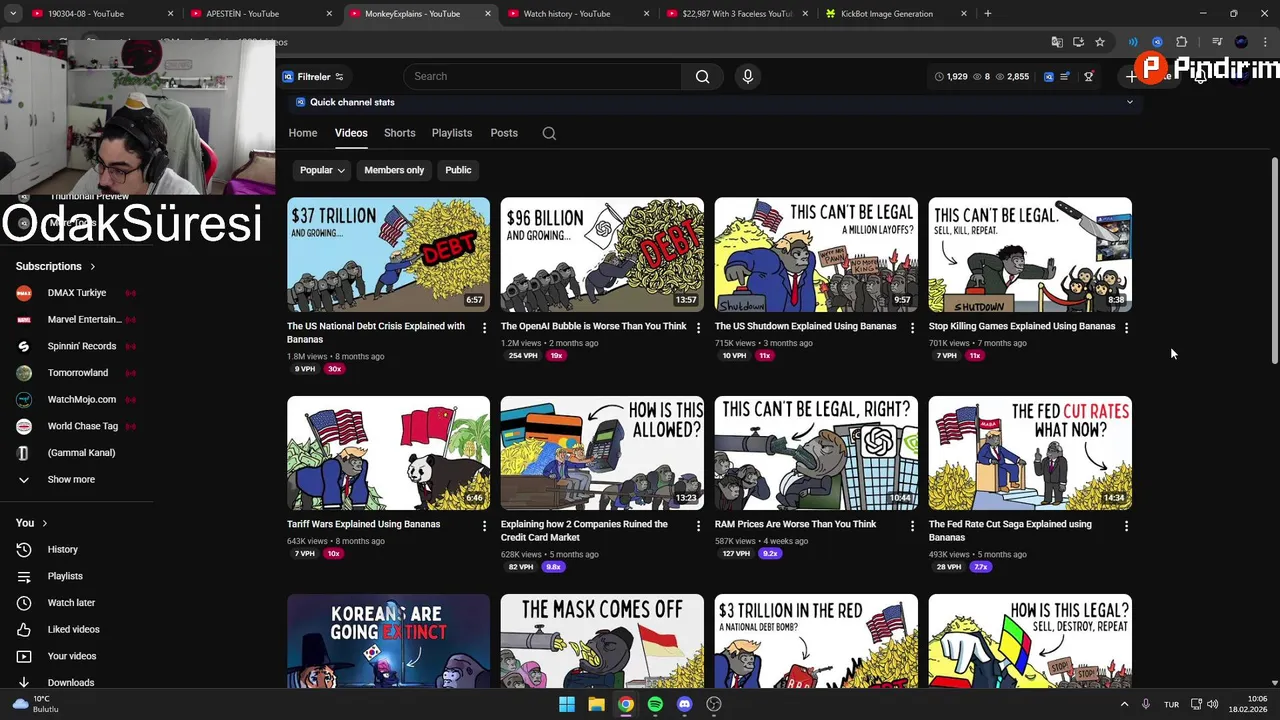
Task: Open History in sidebar
Action: point(62,550)
